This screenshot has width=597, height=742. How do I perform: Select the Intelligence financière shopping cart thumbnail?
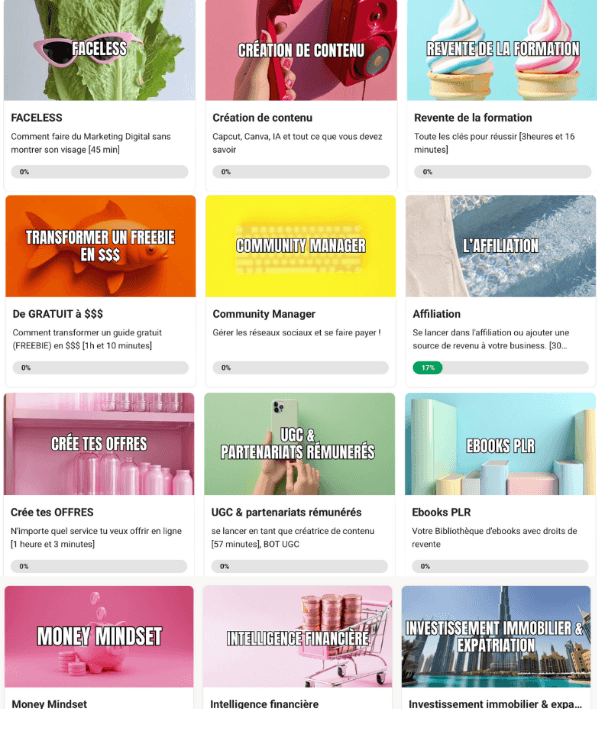[x=298, y=636]
